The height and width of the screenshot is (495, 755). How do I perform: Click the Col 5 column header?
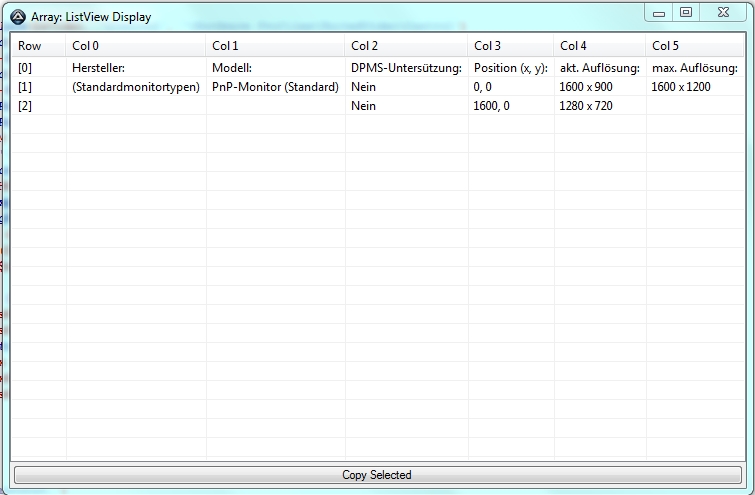[x=665, y=46]
